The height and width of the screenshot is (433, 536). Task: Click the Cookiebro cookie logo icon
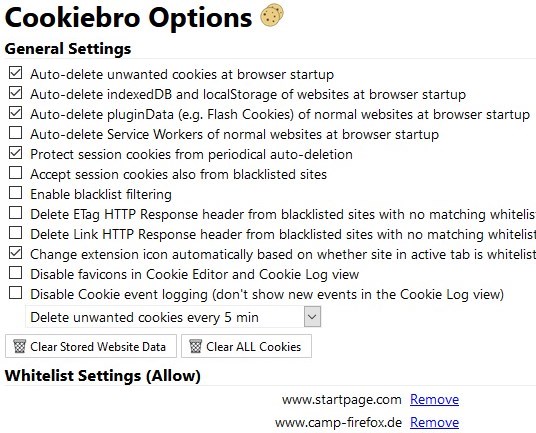coord(272,15)
